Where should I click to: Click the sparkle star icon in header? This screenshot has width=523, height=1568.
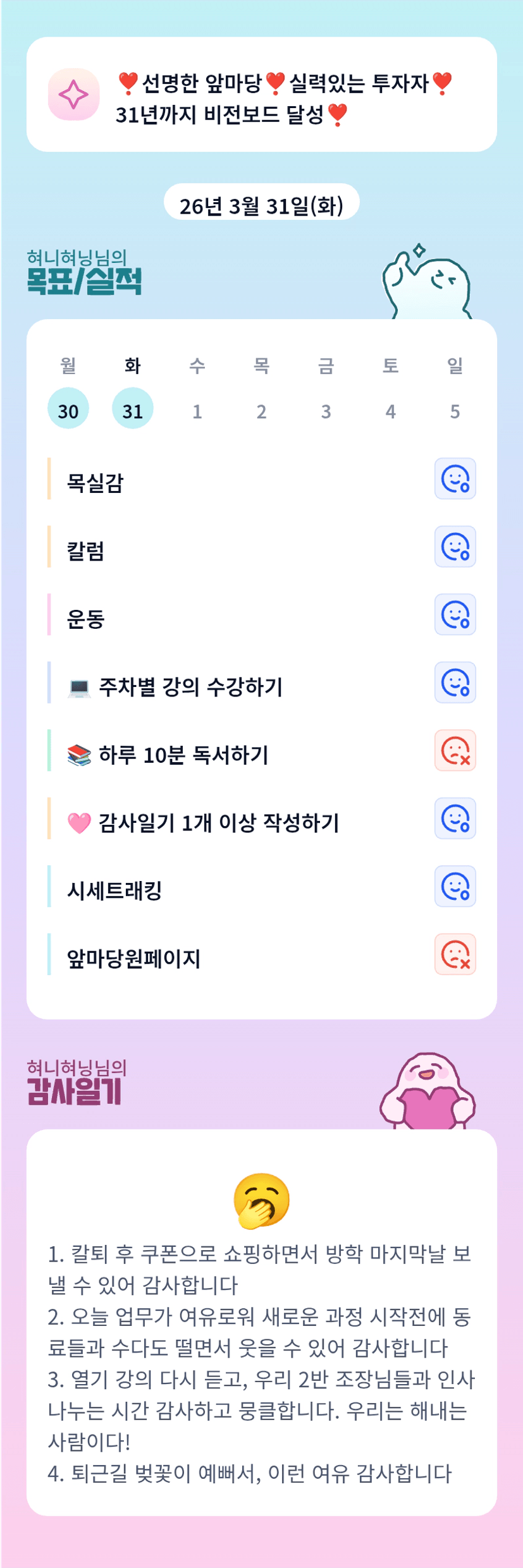(73, 95)
